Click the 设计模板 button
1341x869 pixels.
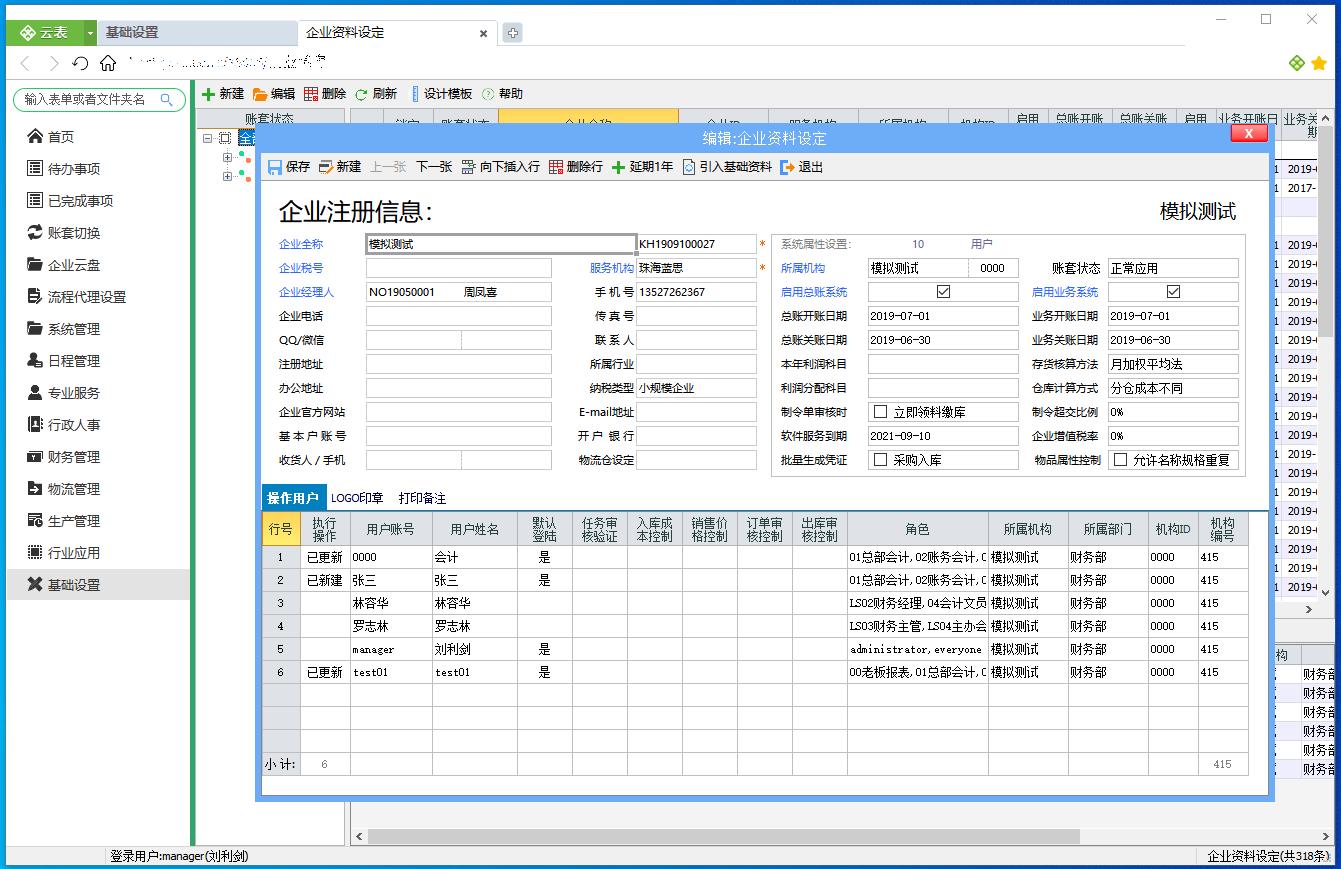(x=444, y=94)
